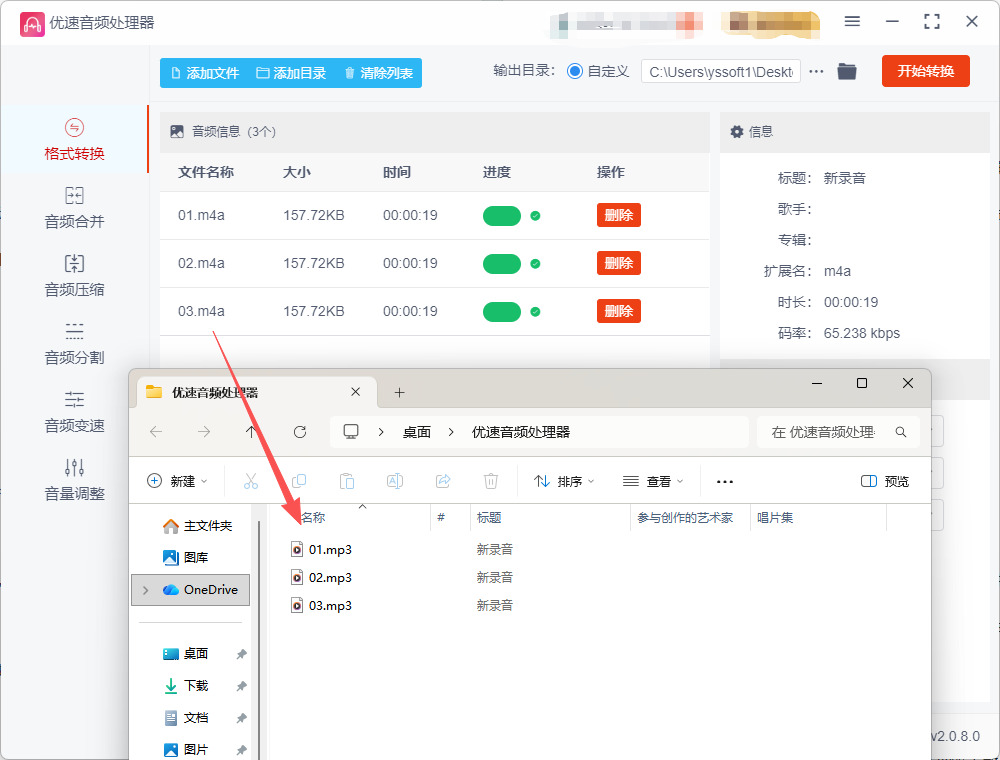Open the output folder icon
This screenshot has height=760, width=1000.
pyautogui.click(x=847, y=71)
